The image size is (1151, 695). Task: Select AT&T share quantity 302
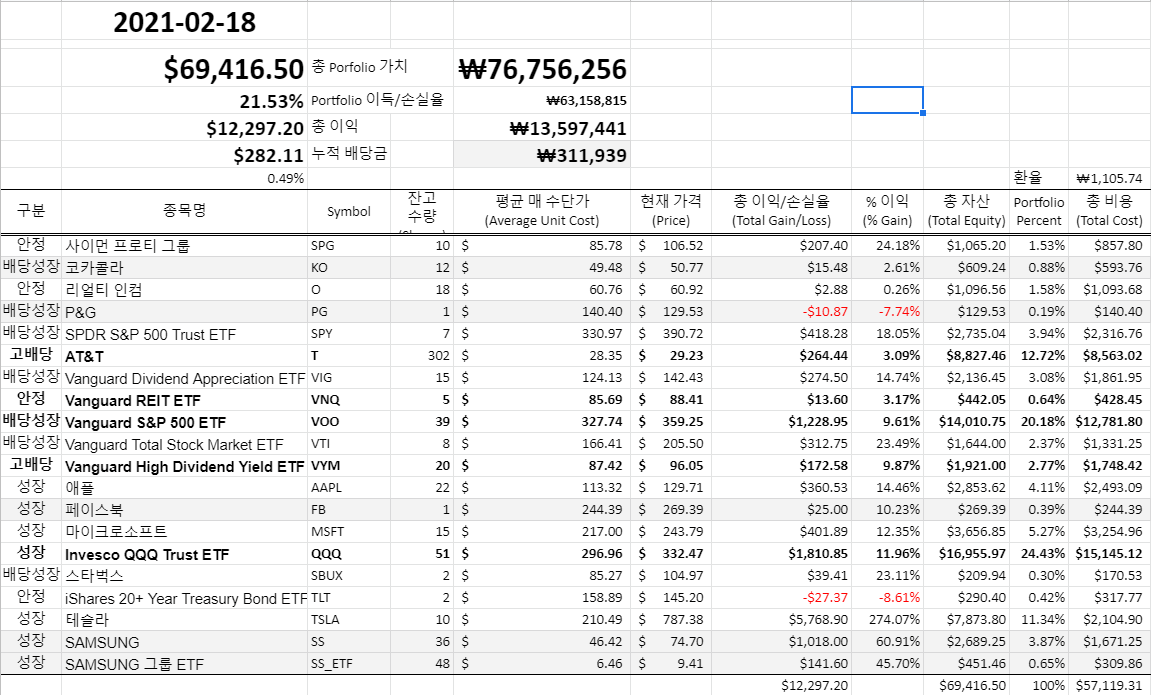point(421,355)
